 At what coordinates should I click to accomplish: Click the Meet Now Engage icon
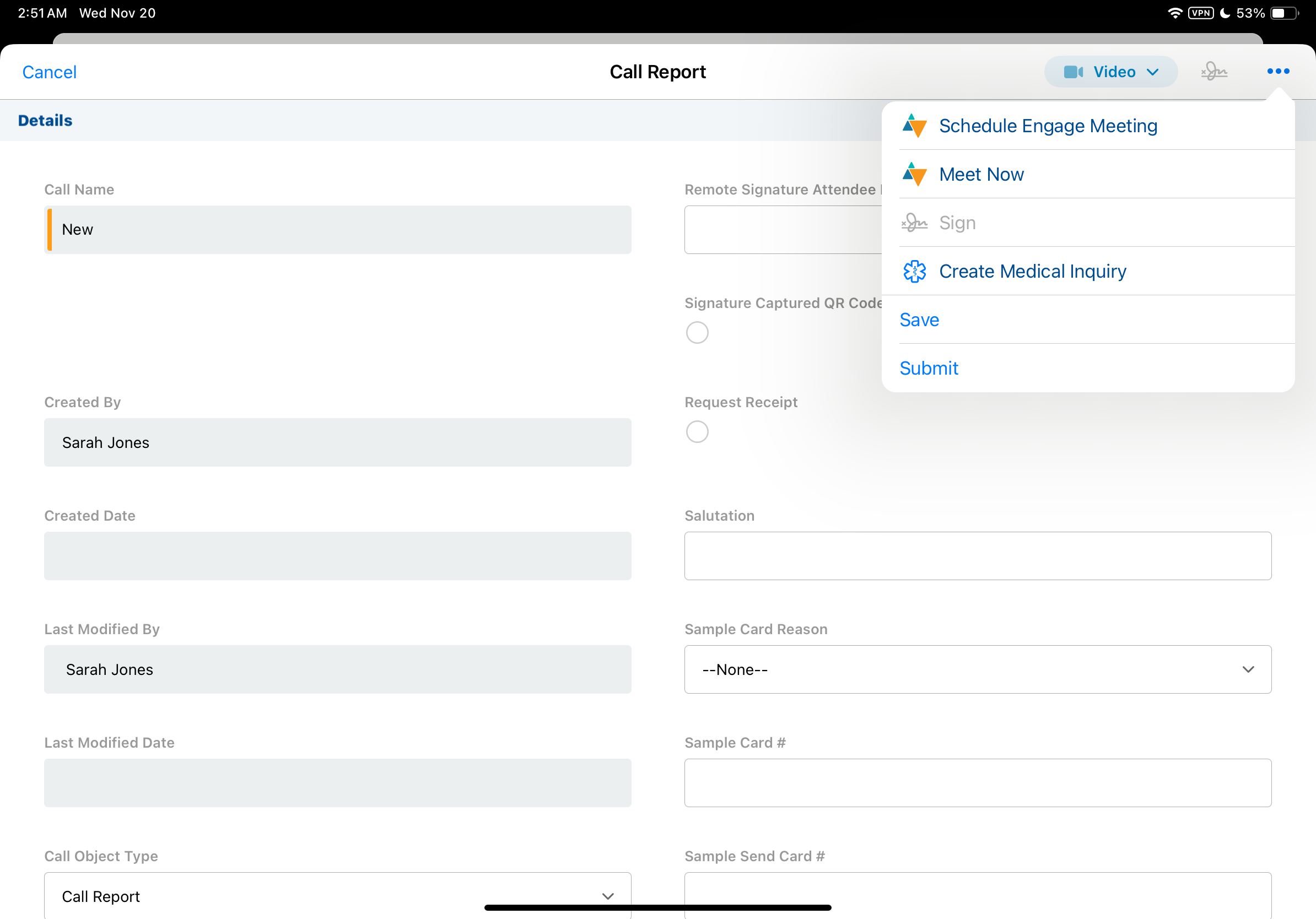(x=914, y=174)
